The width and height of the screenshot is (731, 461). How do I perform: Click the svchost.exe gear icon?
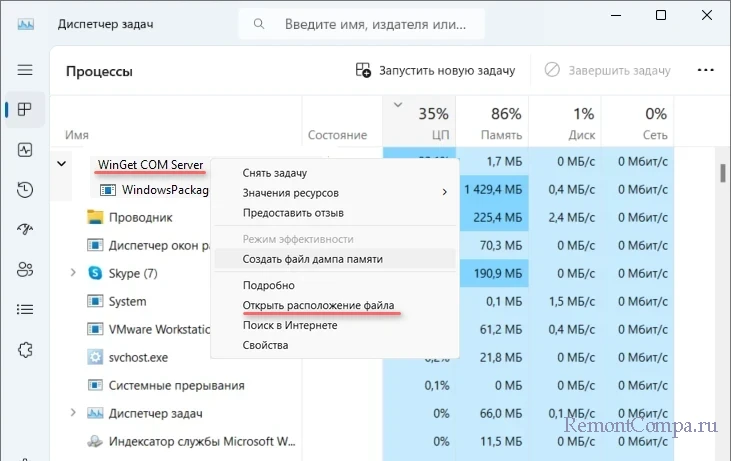(95, 357)
